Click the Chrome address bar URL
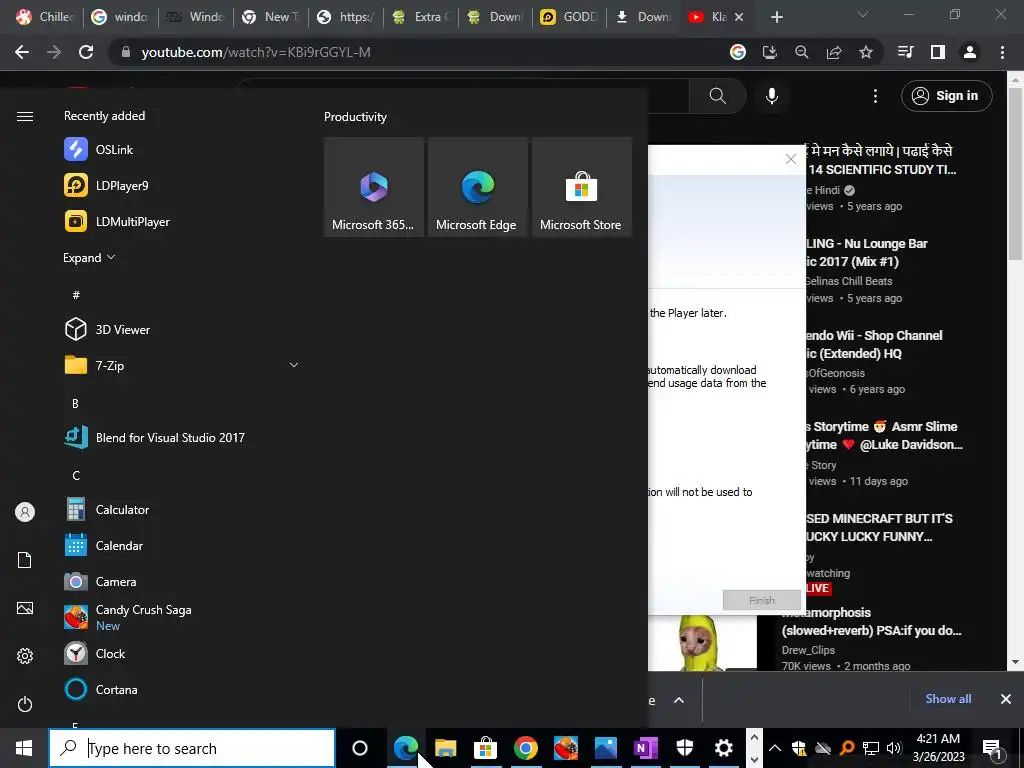 click(x=256, y=52)
